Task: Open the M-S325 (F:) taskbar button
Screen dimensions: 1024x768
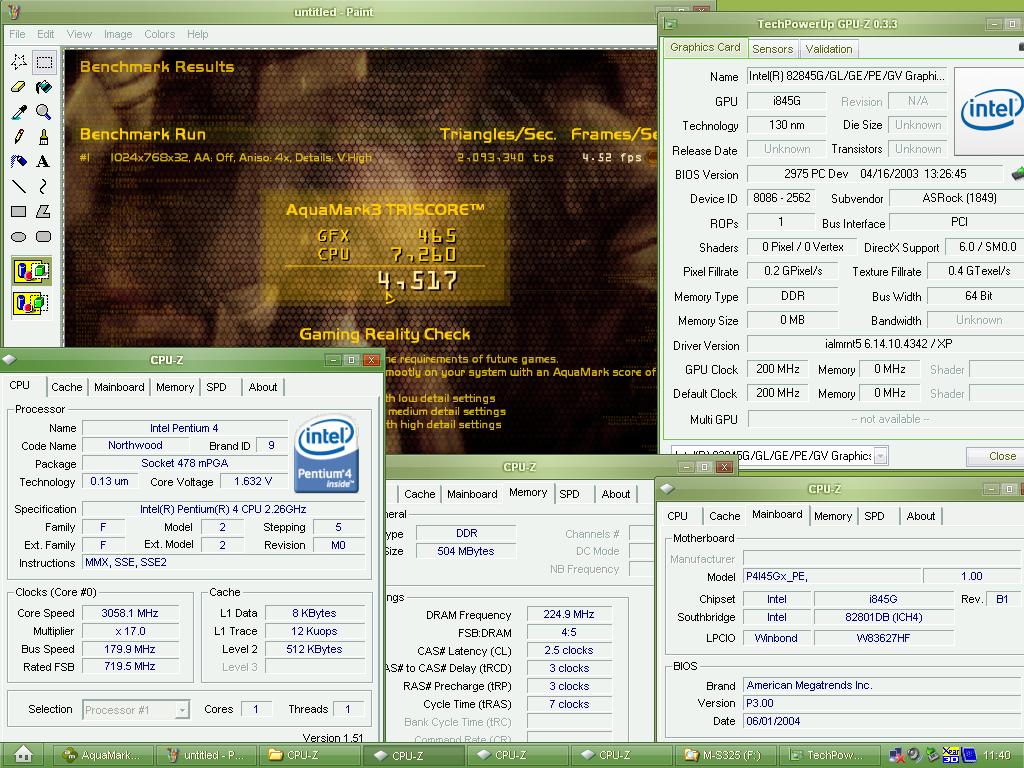Action: pyautogui.click(x=724, y=755)
